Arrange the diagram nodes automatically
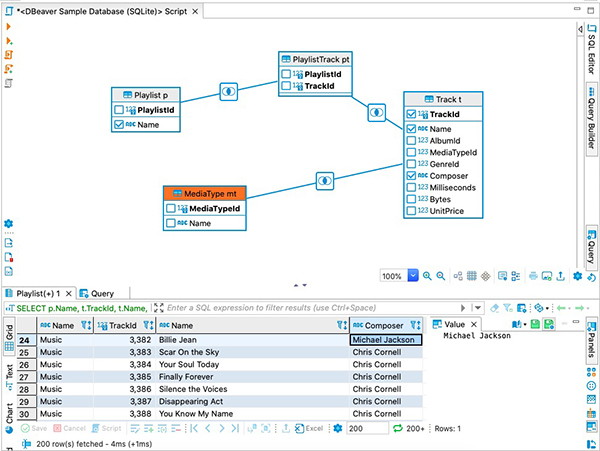The height and width of the screenshot is (451, 600). 458,276
